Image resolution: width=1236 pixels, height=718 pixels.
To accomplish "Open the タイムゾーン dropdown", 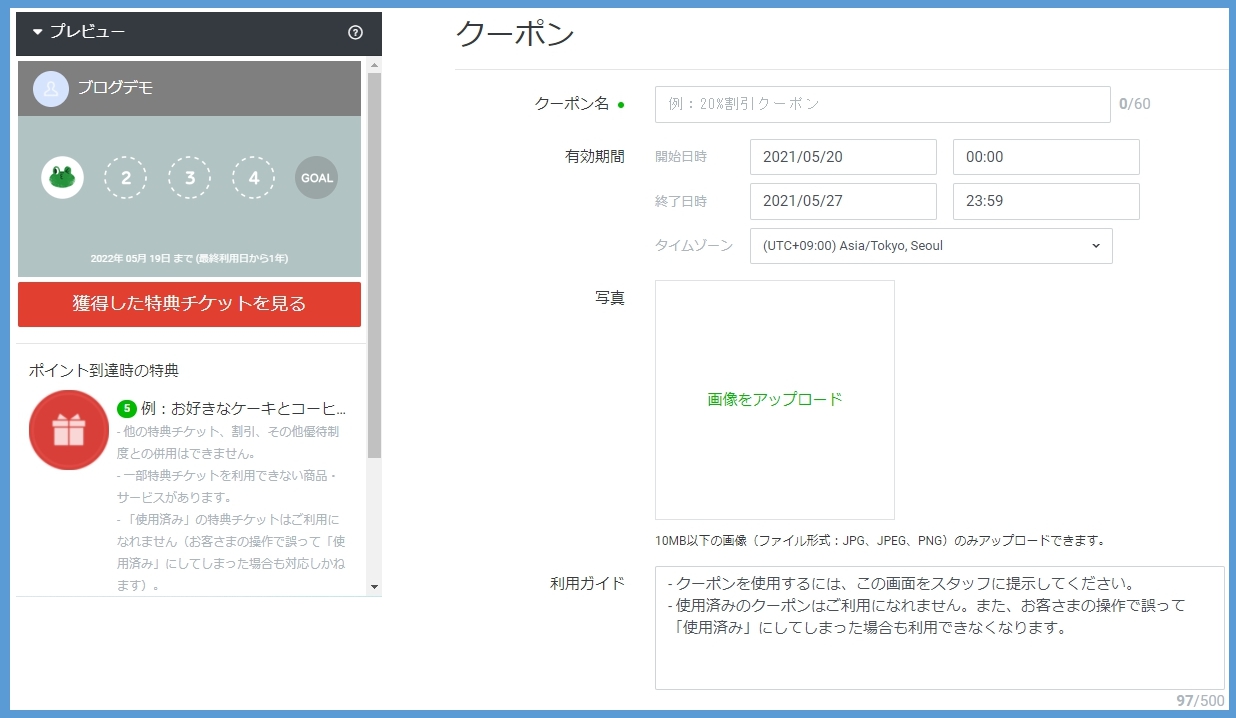I will [931, 245].
